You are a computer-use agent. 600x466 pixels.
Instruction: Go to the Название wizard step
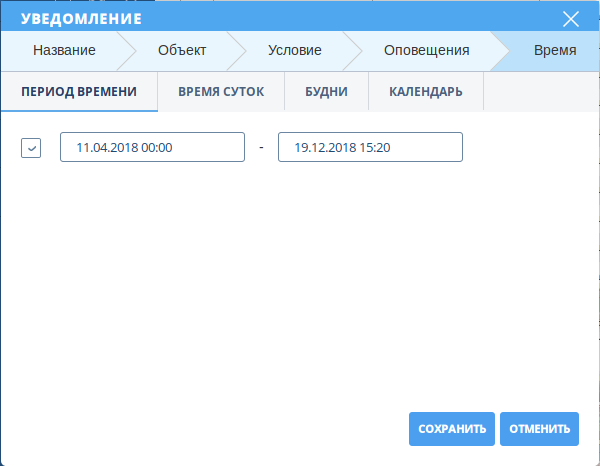tap(64, 51)
